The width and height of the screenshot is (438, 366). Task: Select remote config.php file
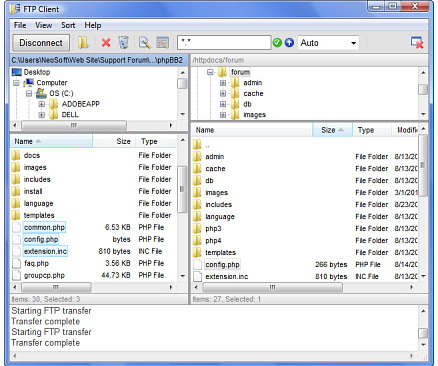pos(222,265)
